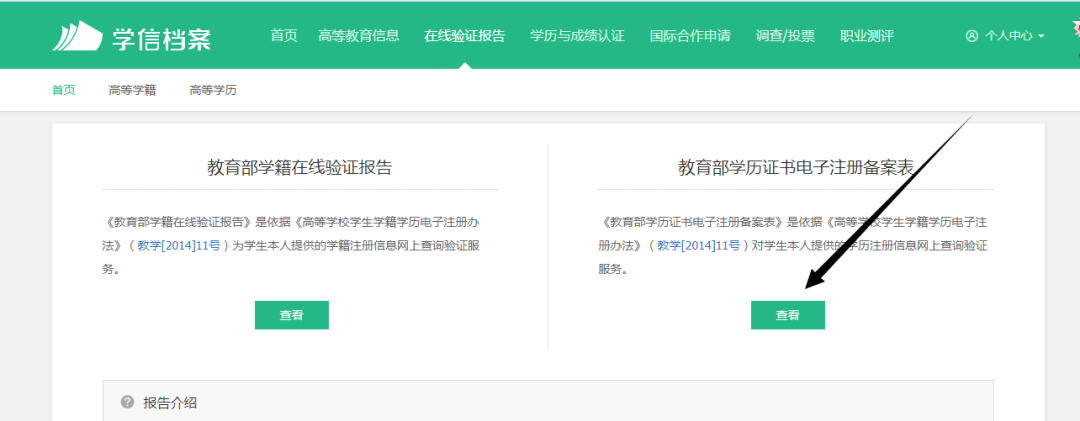This screenshot has width=1080, height=421.
Task: Open 高等教育信息 in the navigation bar
Action: (359, 36)
